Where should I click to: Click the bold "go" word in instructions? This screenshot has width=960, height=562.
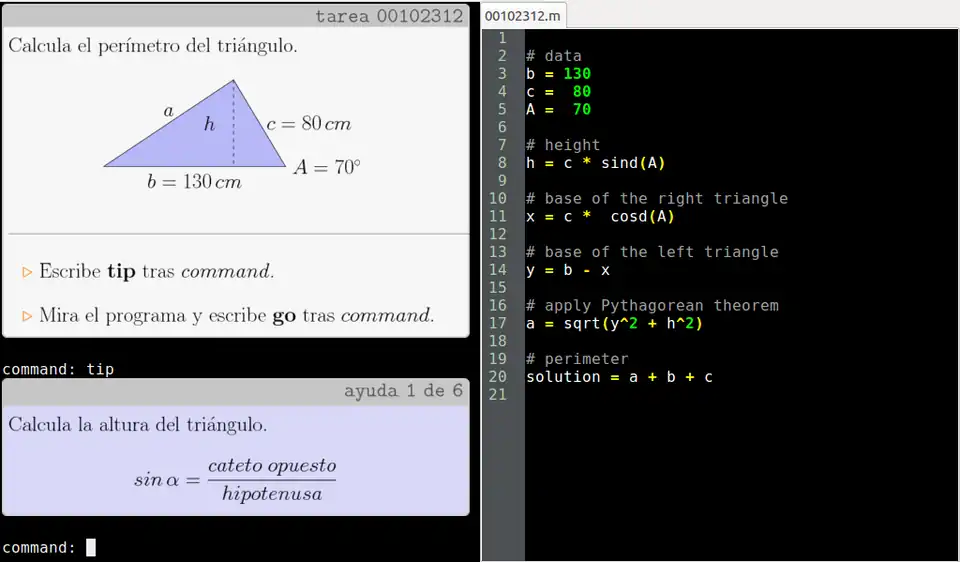point(284,316)
